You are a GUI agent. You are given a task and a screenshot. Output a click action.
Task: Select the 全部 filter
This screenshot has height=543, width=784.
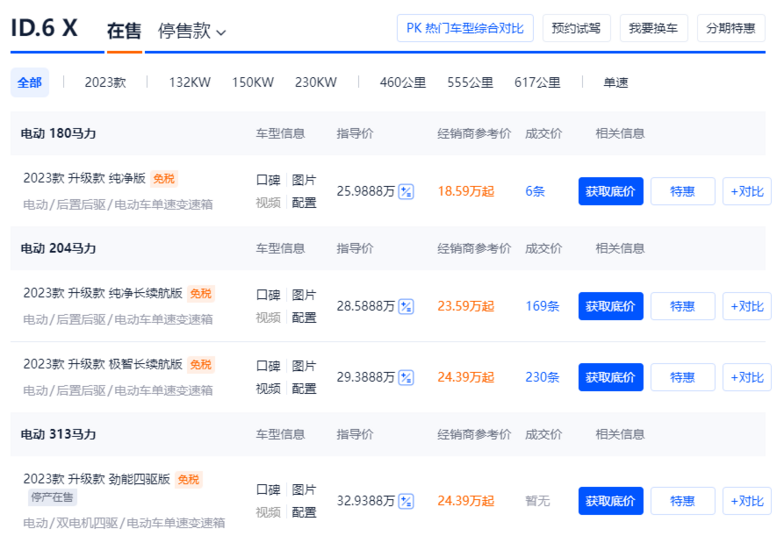point(30,82)
